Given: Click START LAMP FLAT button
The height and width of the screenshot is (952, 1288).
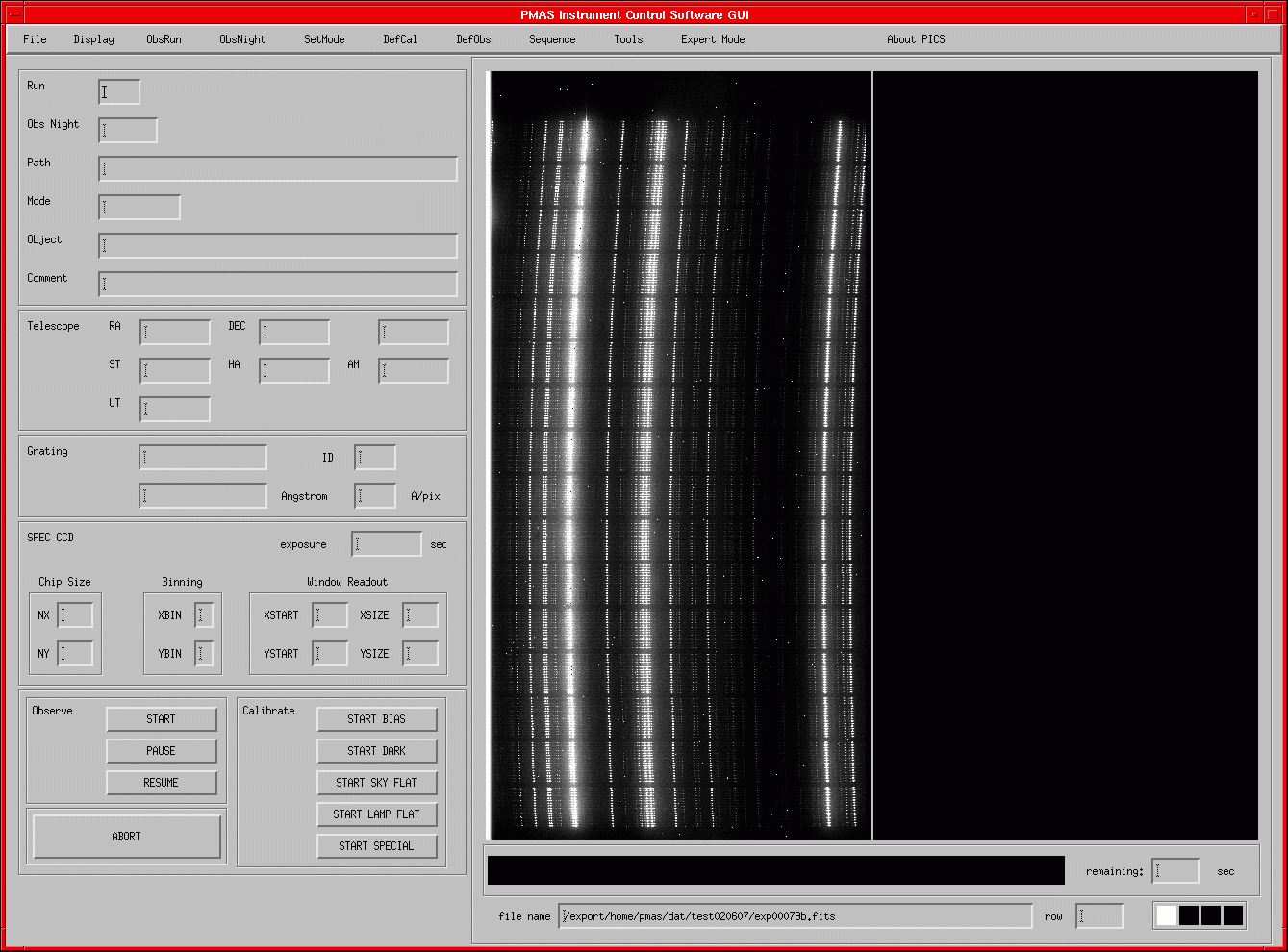Looking at the screenshot, I should pos(376,814).
